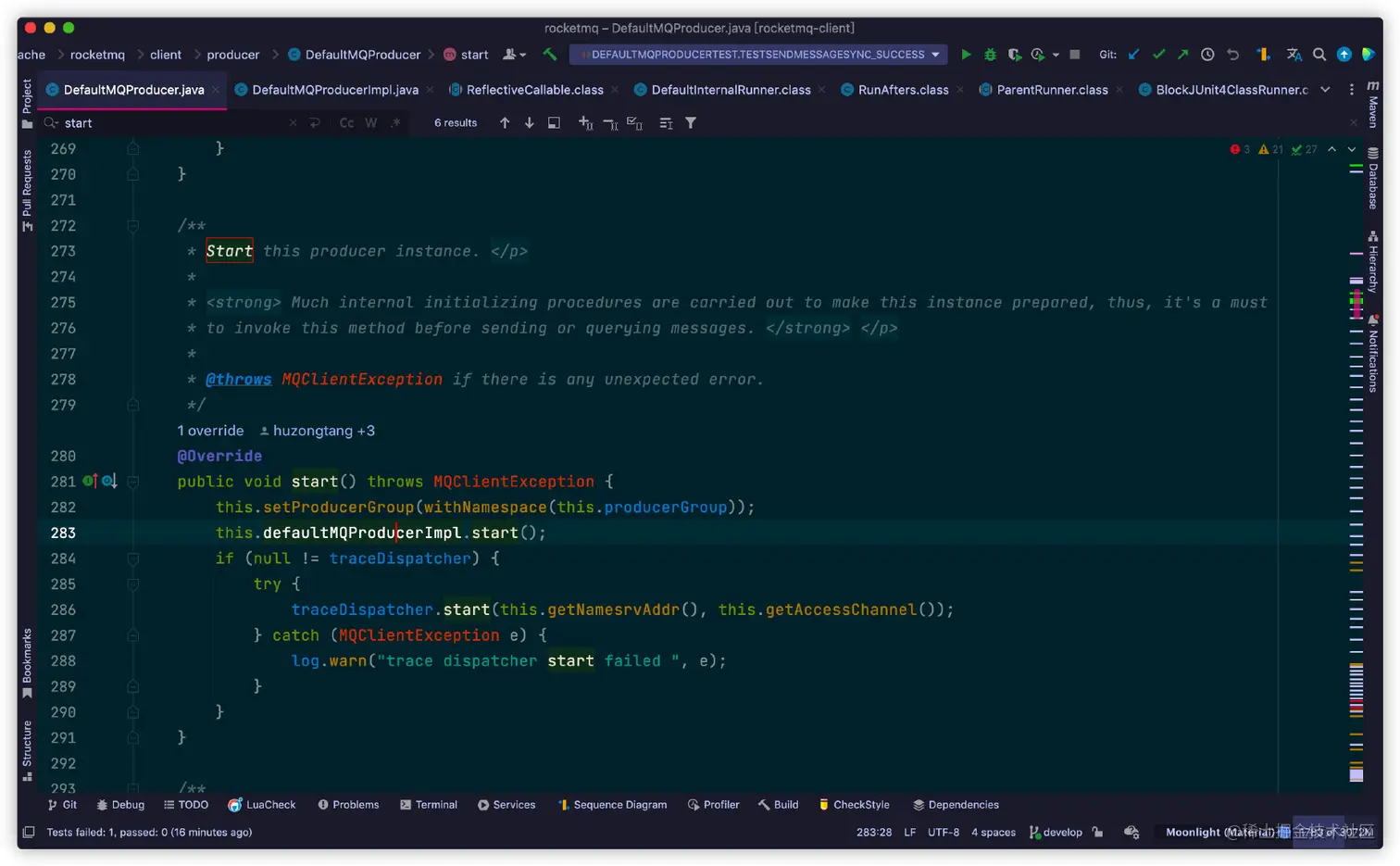Switch to ReflectiveCallable.class tab

click(535, 90)
